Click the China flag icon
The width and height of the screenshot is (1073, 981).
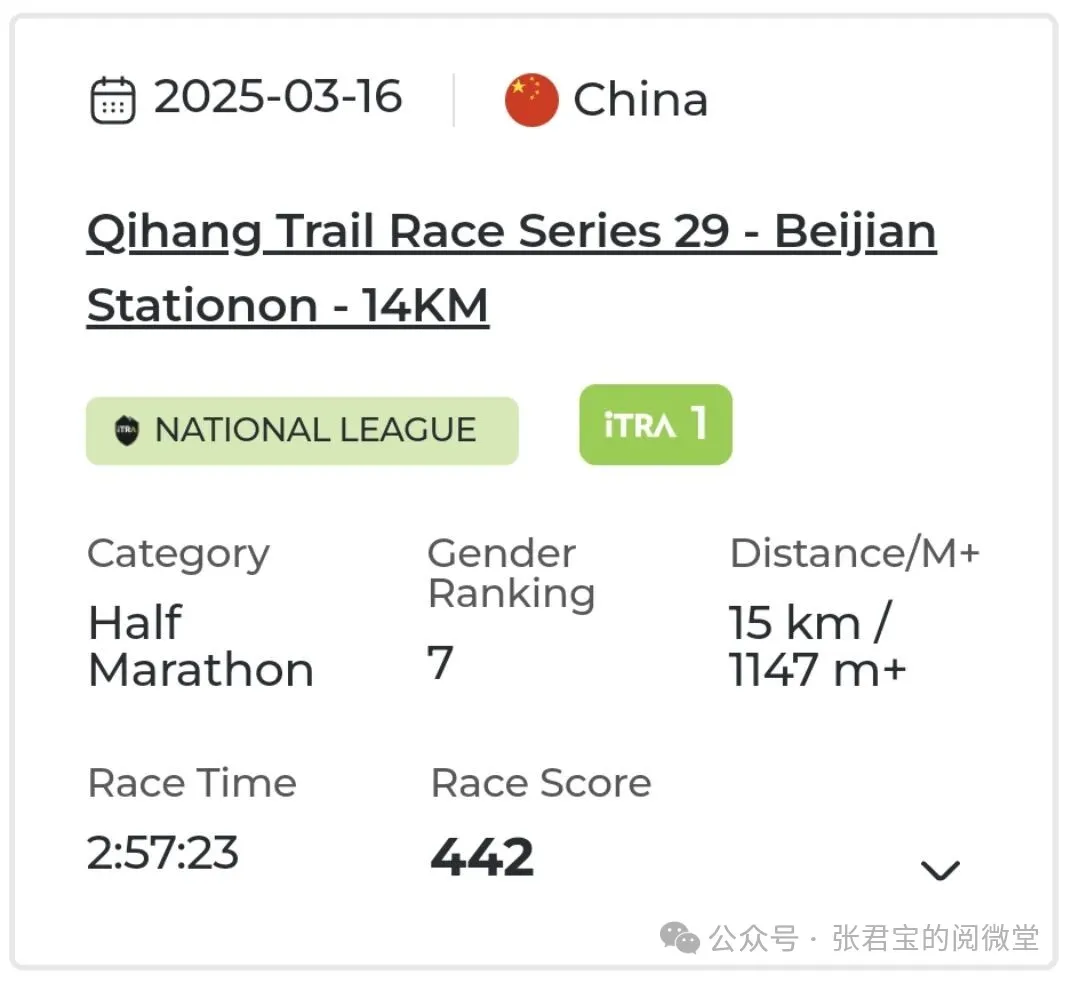tap(531, 100)
